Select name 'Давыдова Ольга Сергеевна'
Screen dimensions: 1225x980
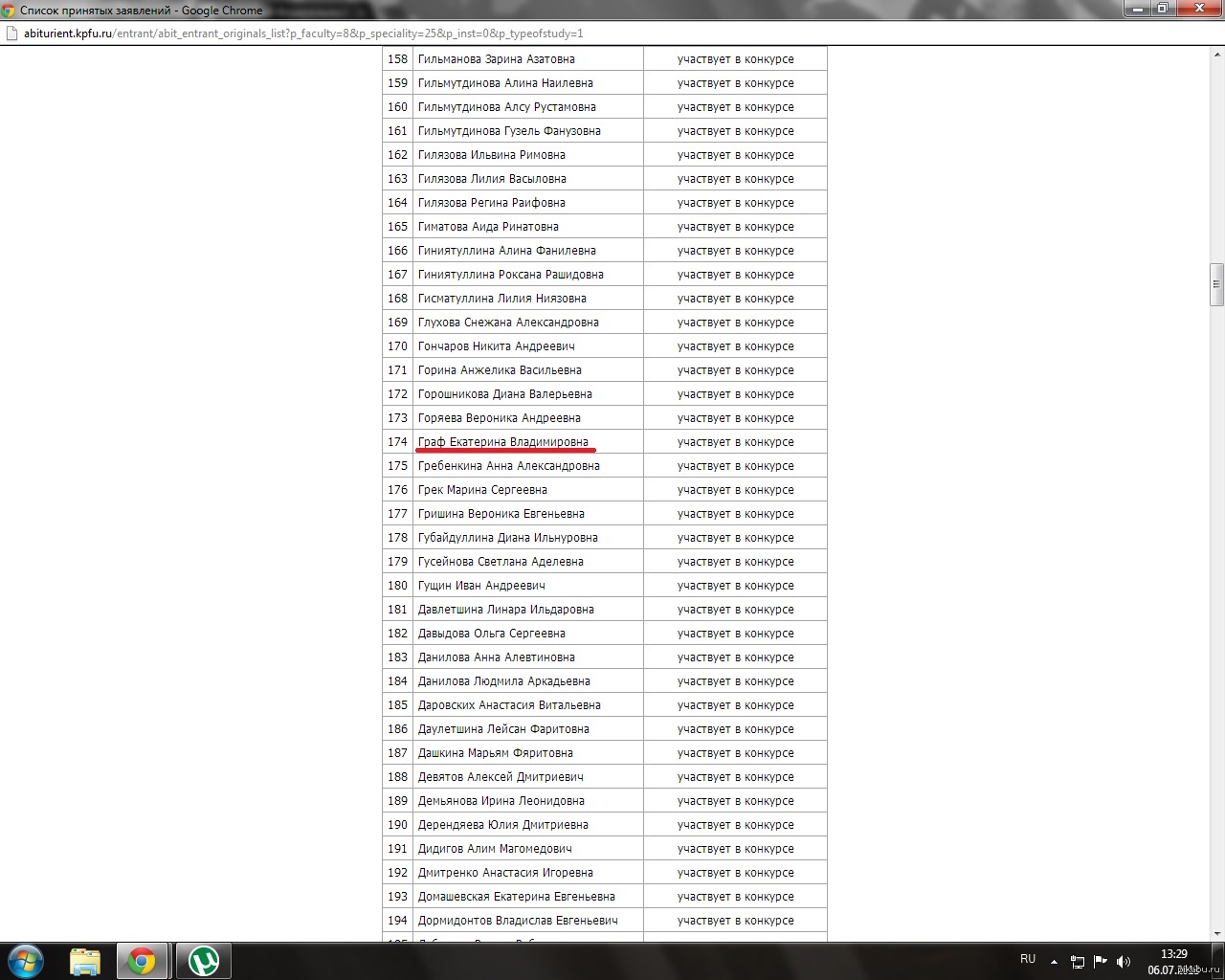tap(492, 634)
